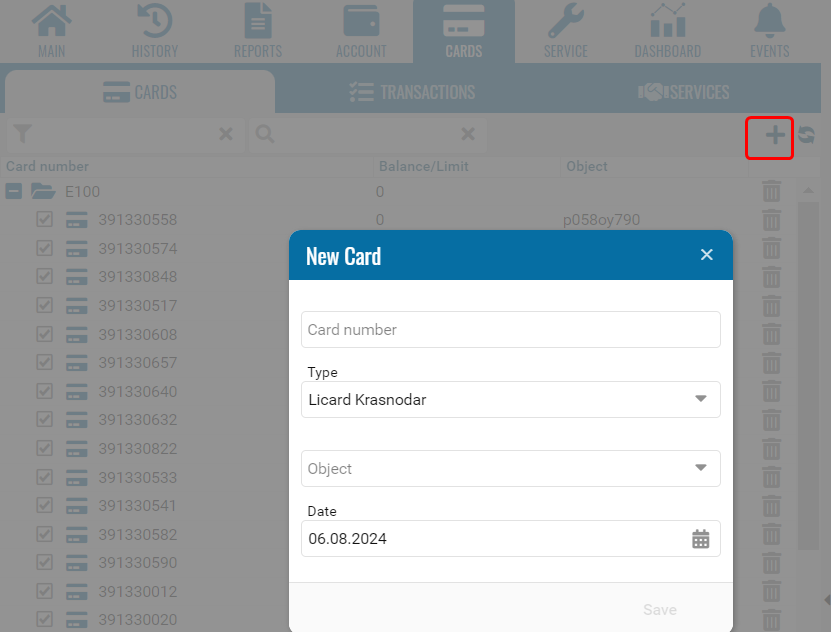Click the refresh icon beside the plus
Viewport: 831px width, 632px height.
tap(806, 136)
